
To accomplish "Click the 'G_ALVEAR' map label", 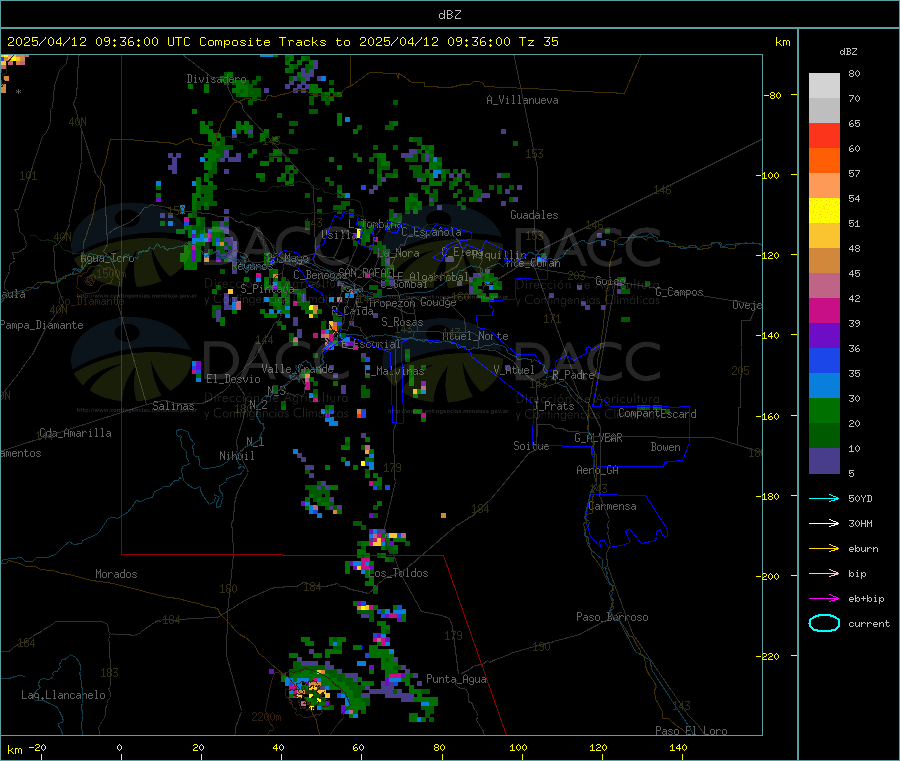I will pos(598,438).
